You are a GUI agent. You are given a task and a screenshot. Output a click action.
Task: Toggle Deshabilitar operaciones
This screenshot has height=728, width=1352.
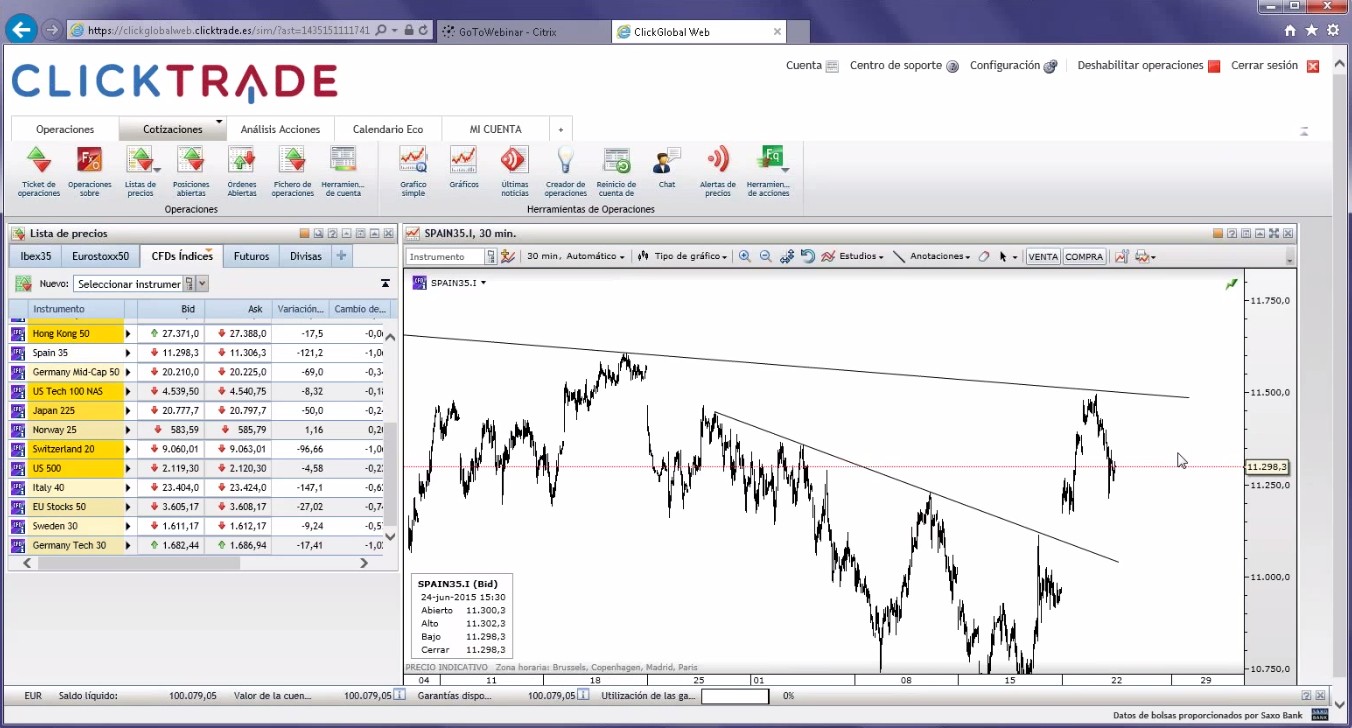[x=1149, y=66]
